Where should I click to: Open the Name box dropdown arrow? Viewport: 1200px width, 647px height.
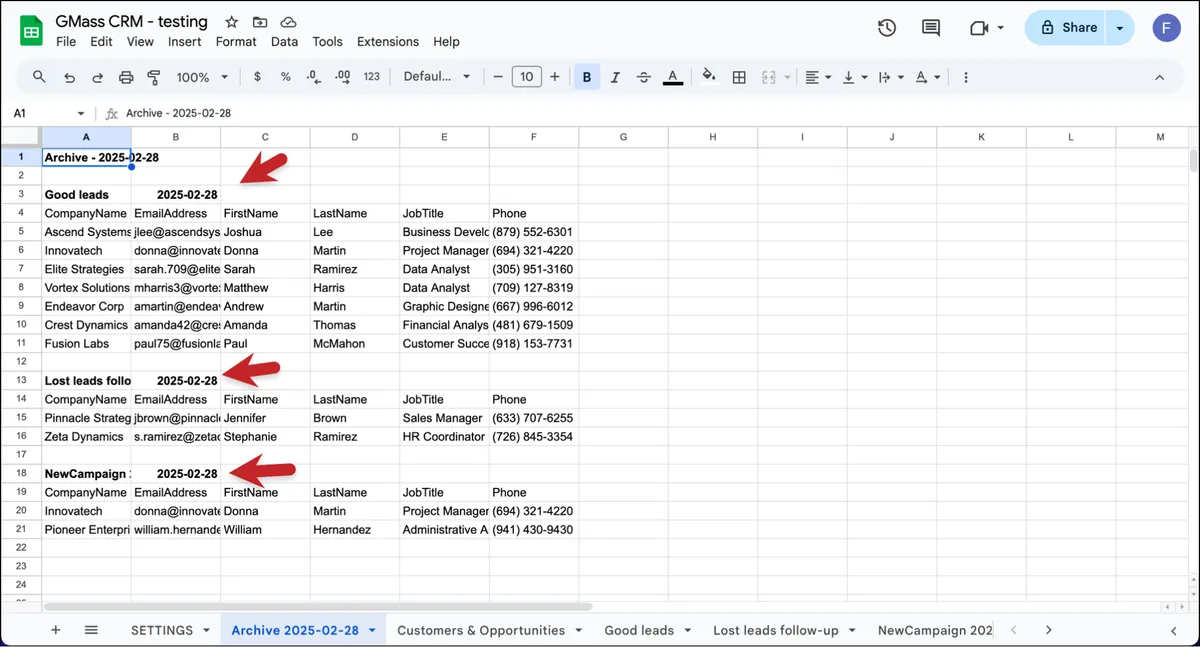(x=81, y=114)
